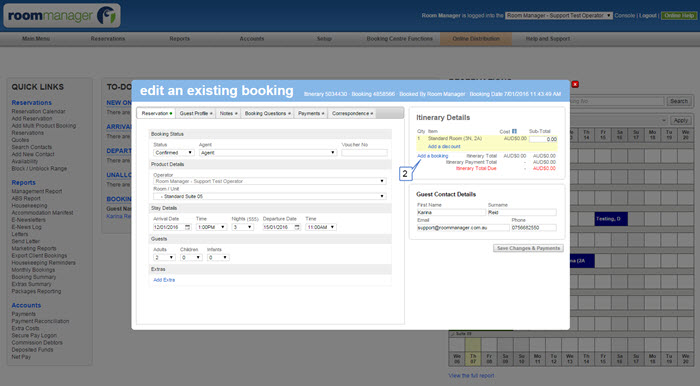Screen dimensions: 700x386
Task: Click Search Contacts quick link
Action: coord(32,147)
